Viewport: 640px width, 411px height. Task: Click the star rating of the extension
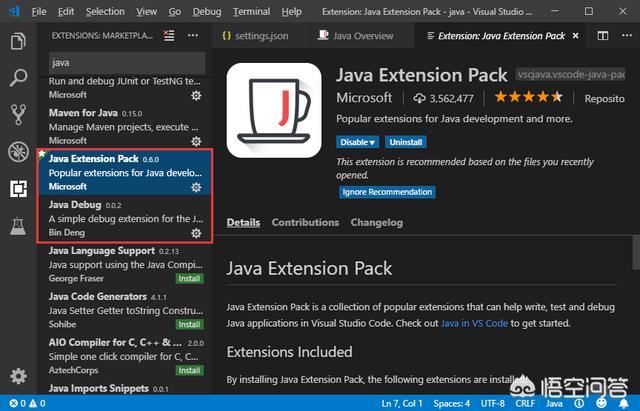pos(529,97)
